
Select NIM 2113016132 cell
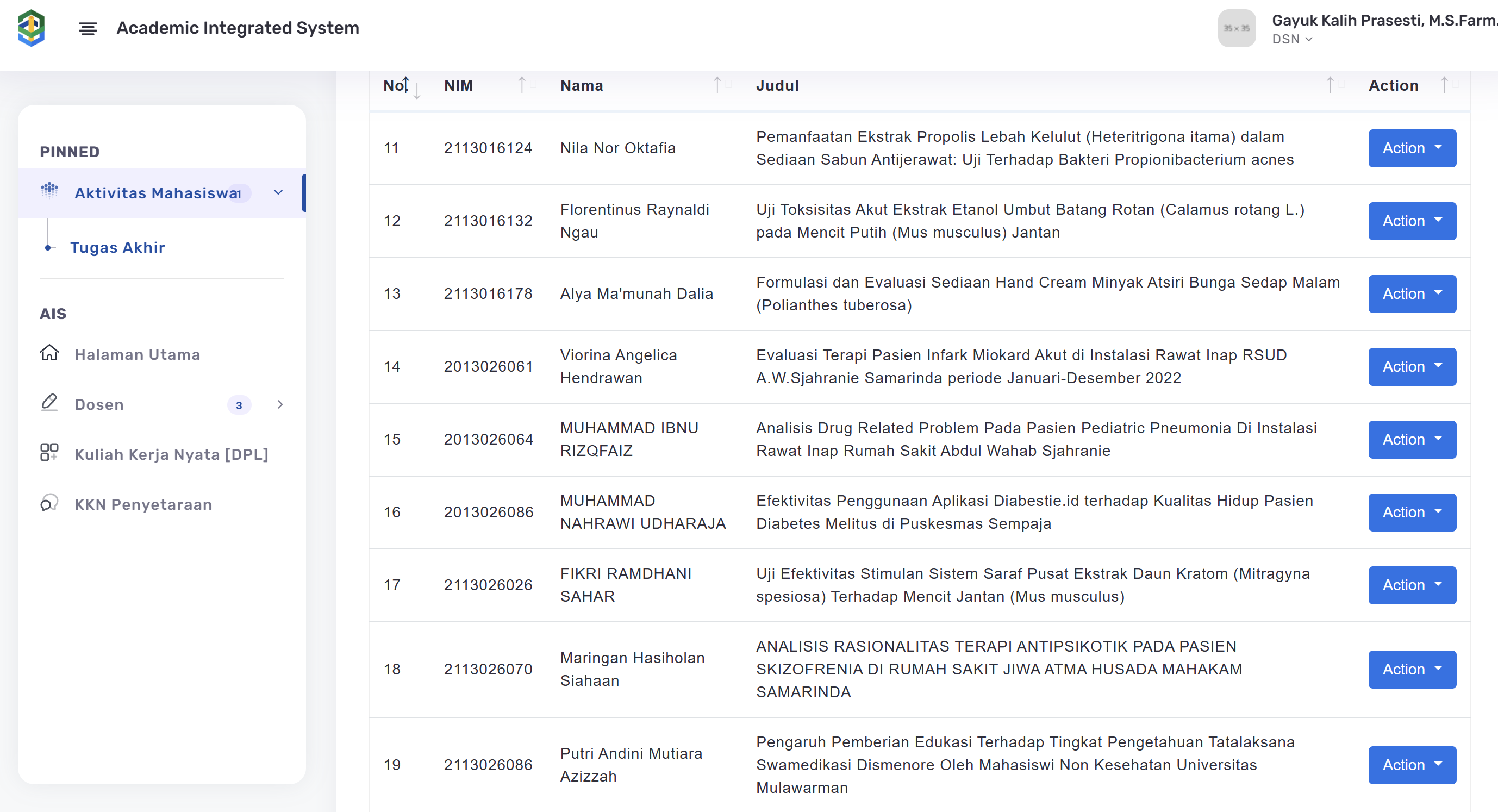[x=488, y=221]
